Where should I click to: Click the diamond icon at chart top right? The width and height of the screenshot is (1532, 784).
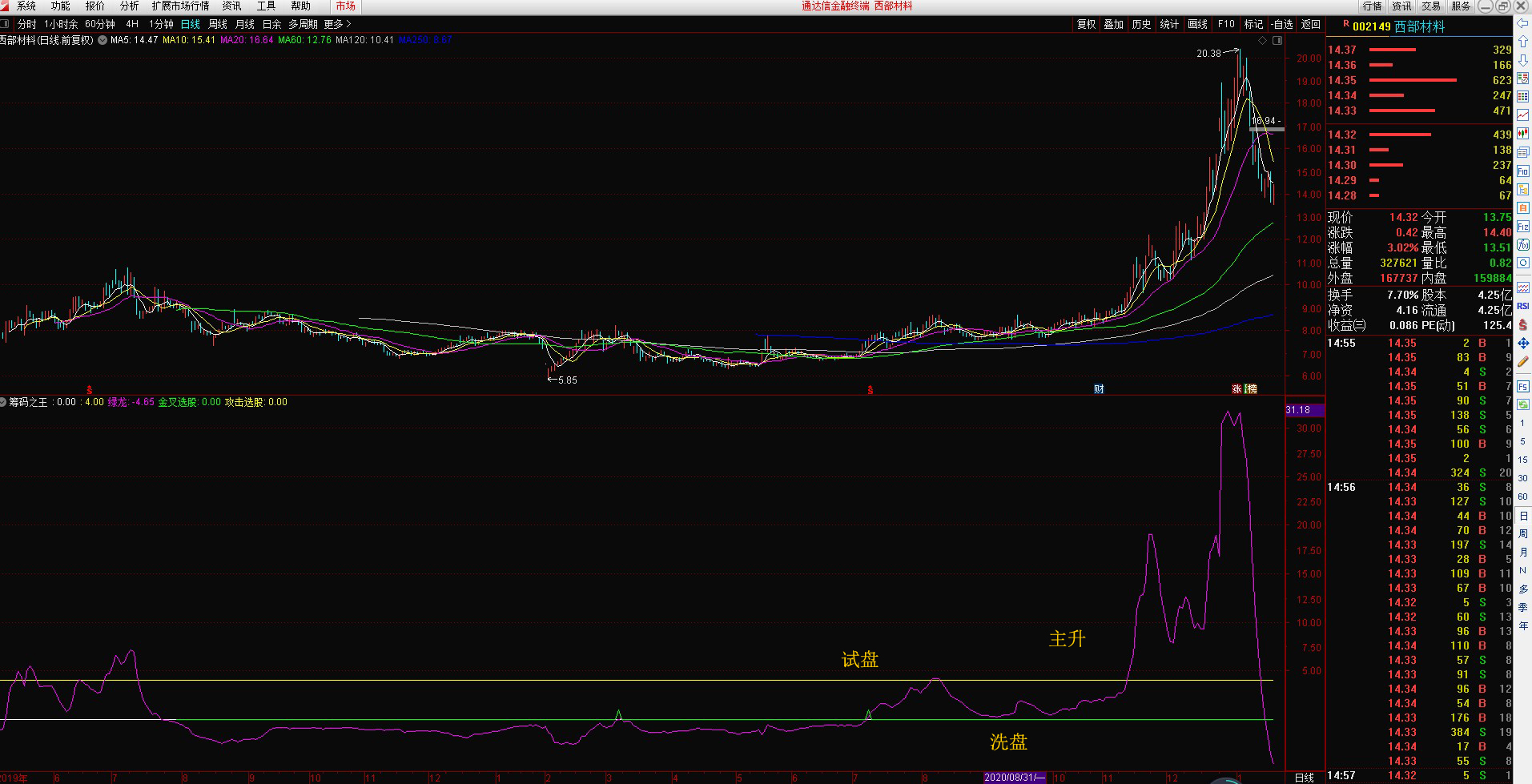tap(1263, 40)
